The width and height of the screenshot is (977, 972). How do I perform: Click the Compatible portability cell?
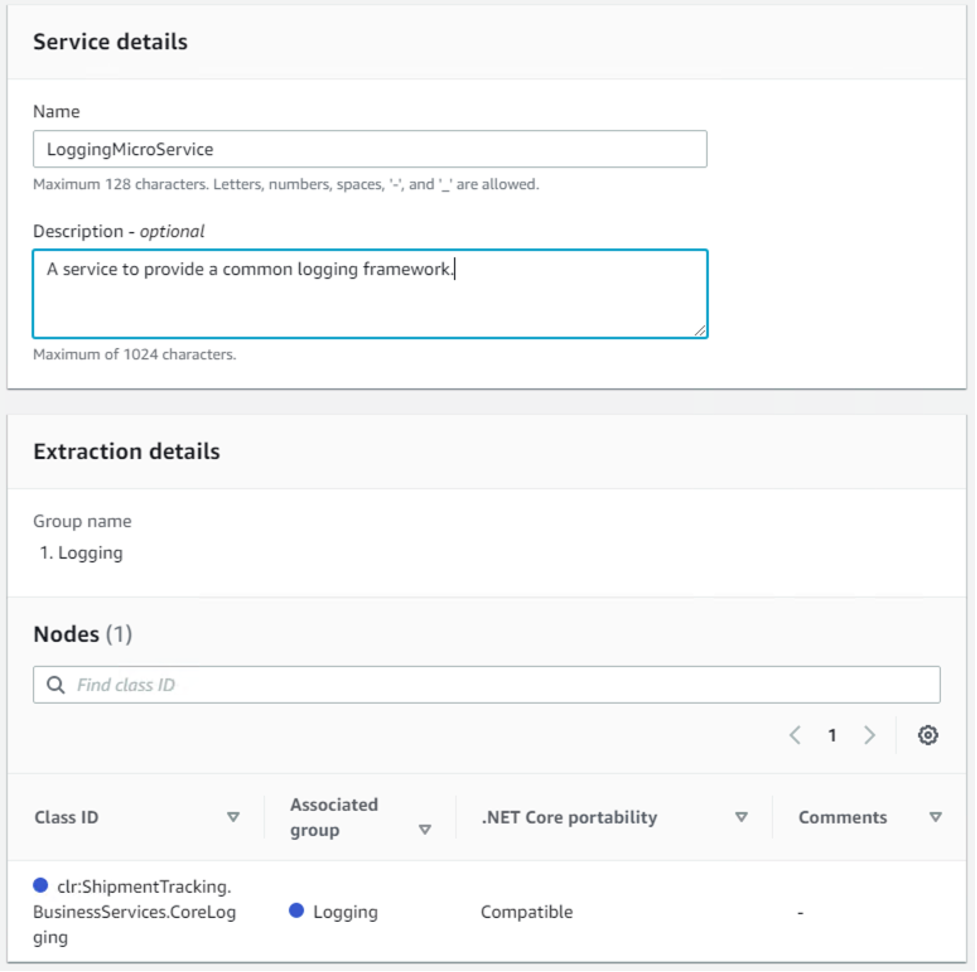(527, 912)
